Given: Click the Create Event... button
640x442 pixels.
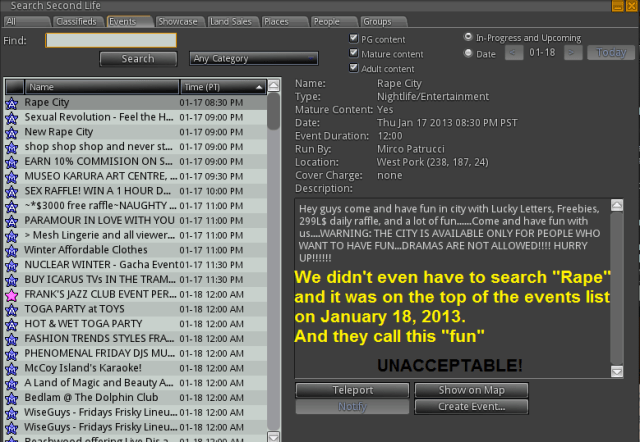Looking at the screenshot, I should coord(471,406).
